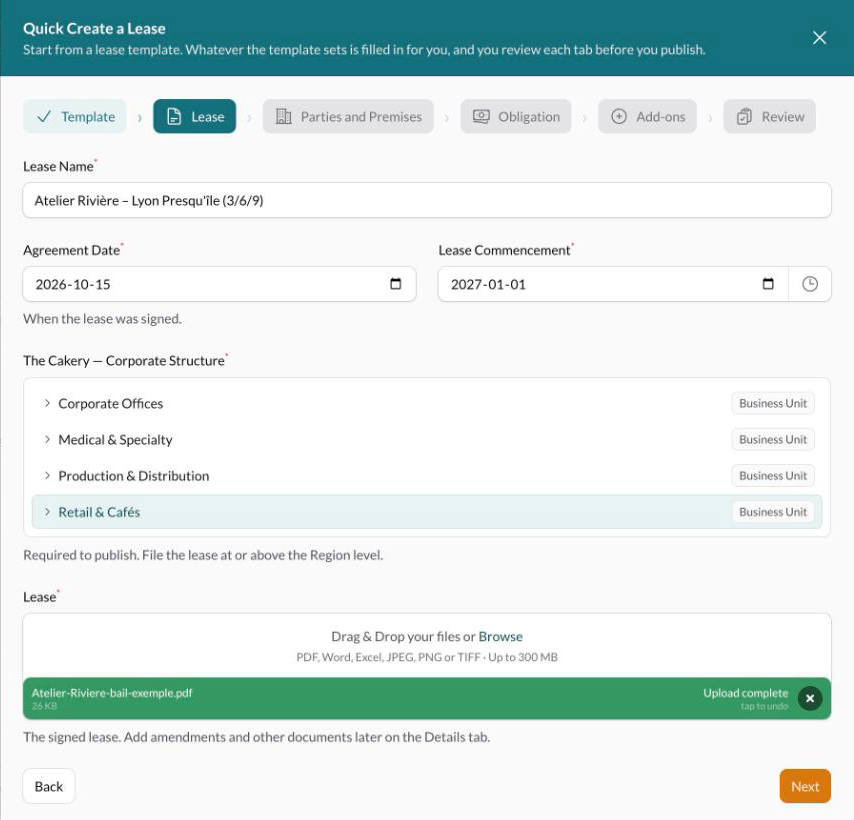The image size is (854, 820).
Task: Click the Lease Commencement date field
Action: point(613,284)
